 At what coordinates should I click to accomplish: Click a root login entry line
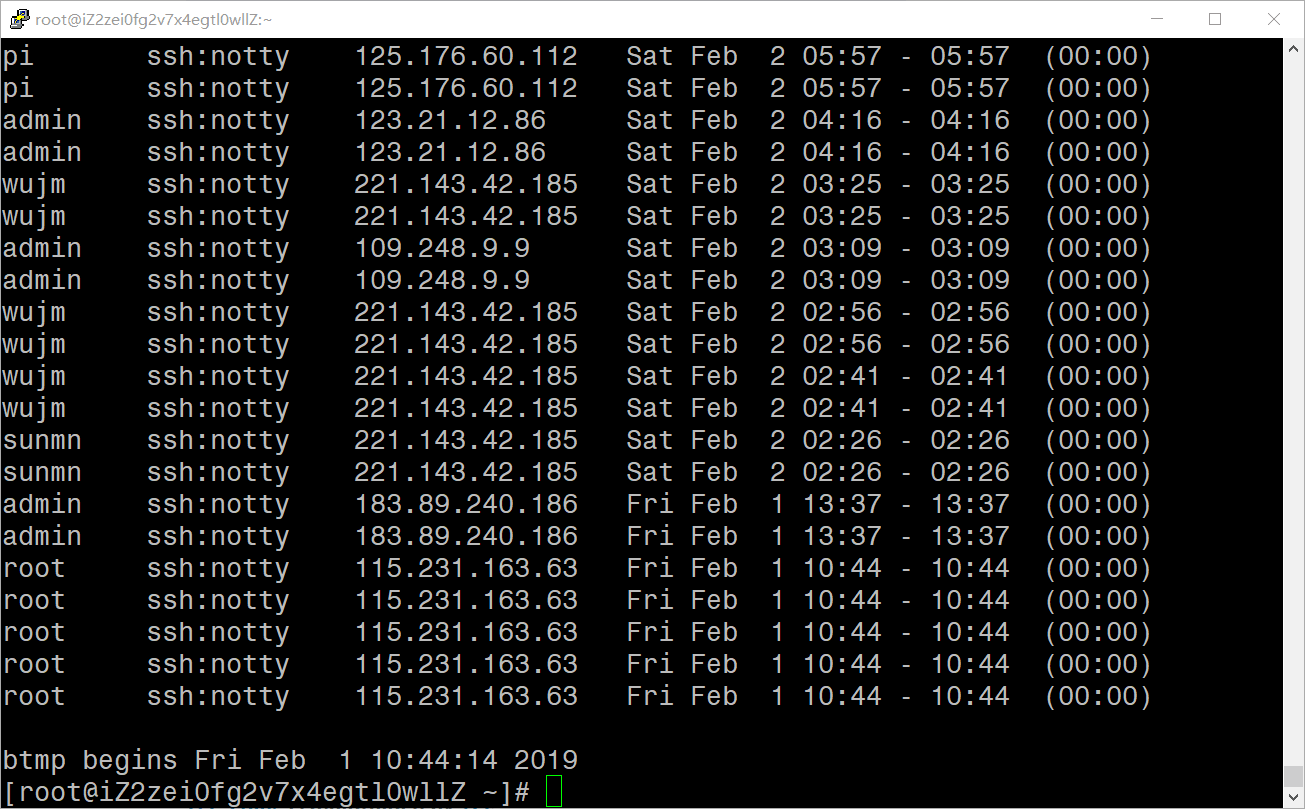[x=33, y=568]
